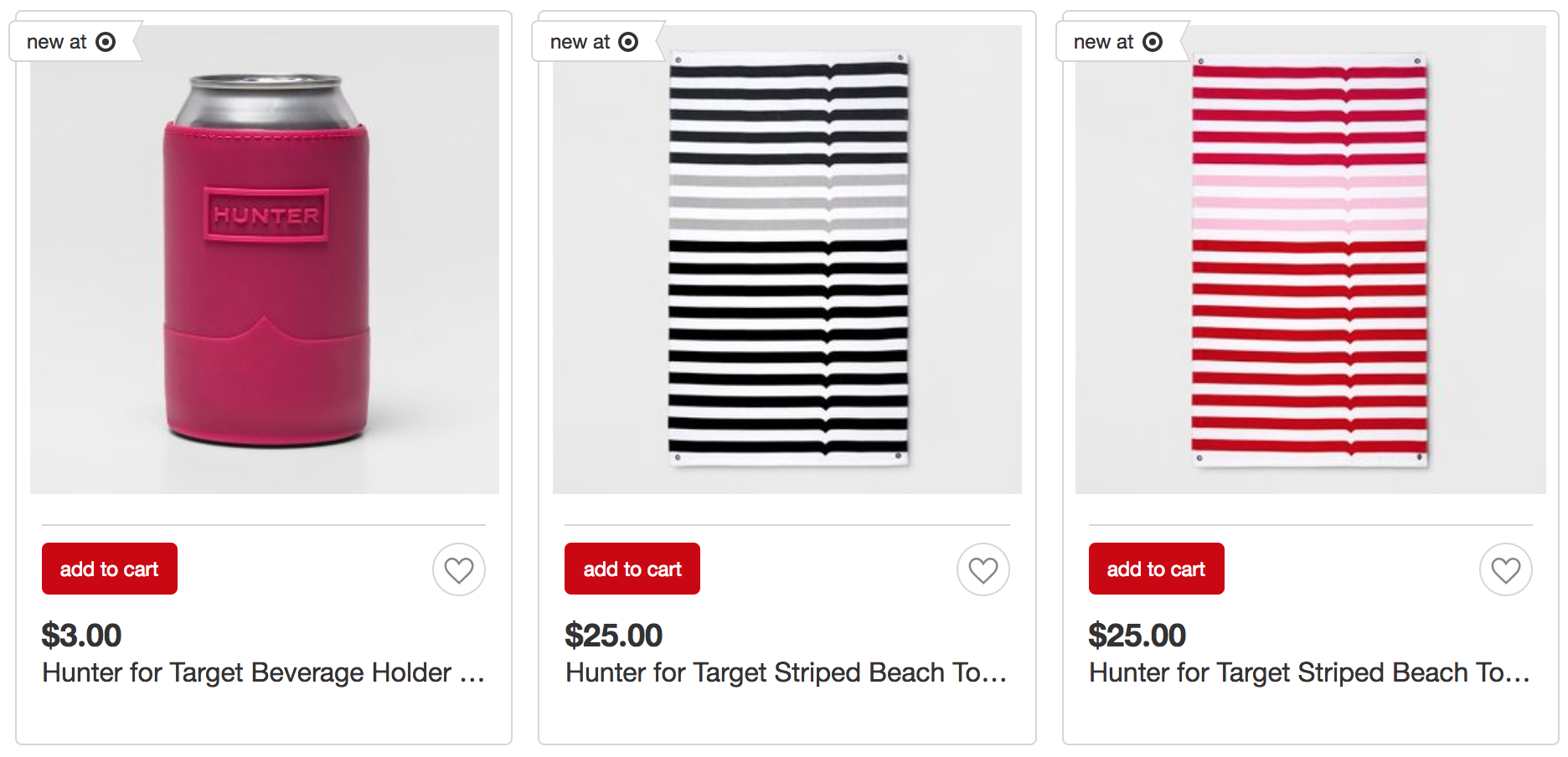The width and height of the screenshot is (1568, 757).
Task: Click Target bullseye logo above black striped towel
Action: tap(628, 42)
